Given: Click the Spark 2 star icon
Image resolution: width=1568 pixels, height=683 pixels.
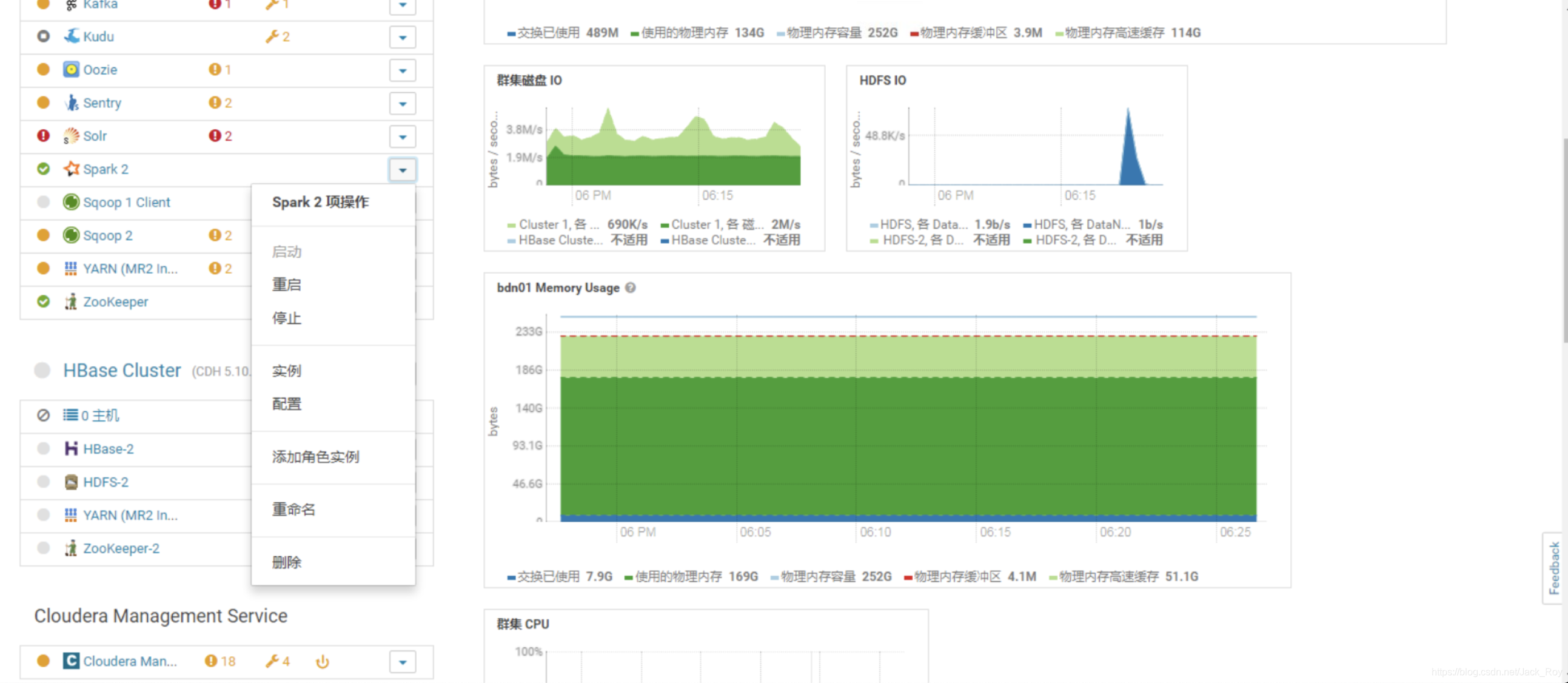Looking at the screenshot, I should [x=71, y=169].
